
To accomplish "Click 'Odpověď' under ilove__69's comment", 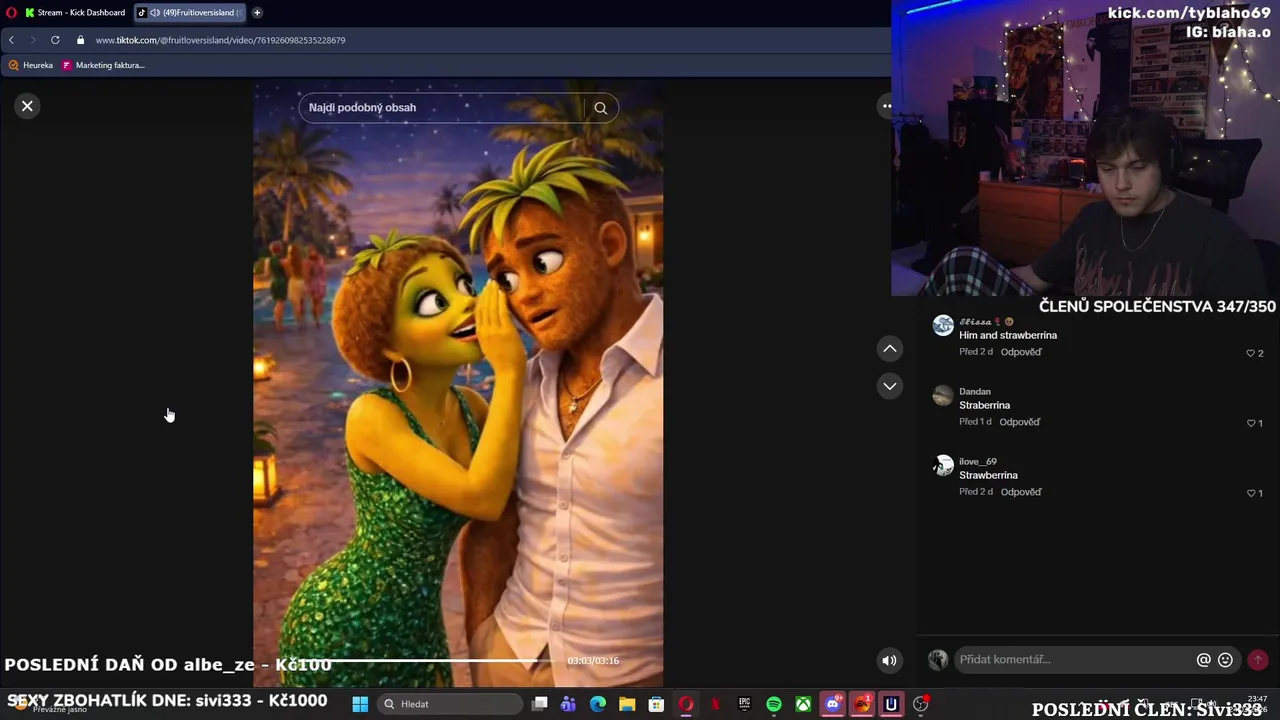I will pos(1021,492).
